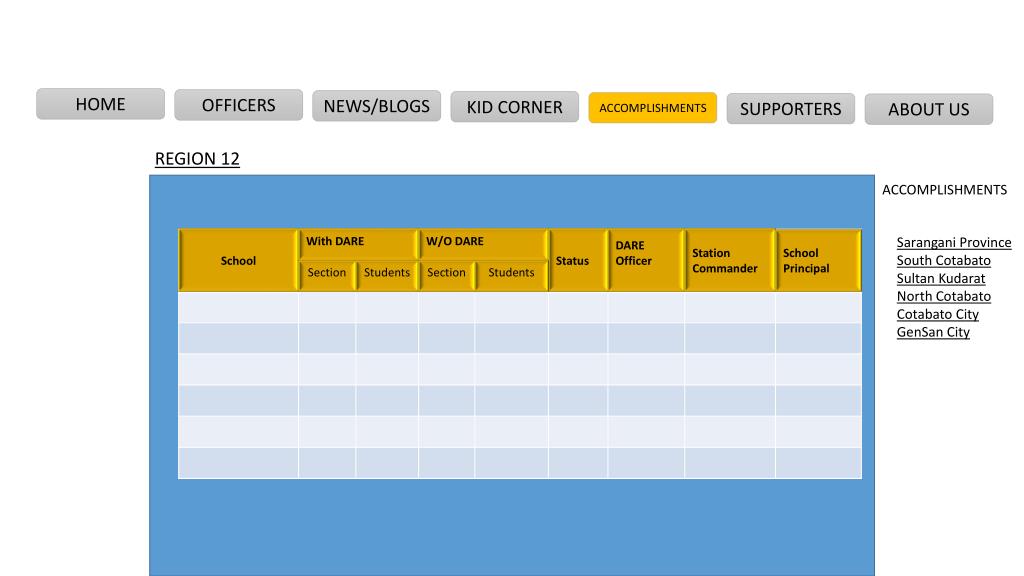This screenshot has height=576, width=1024.
Task: Click Students subheader under W/O DARE
Action: pos(511,275)
